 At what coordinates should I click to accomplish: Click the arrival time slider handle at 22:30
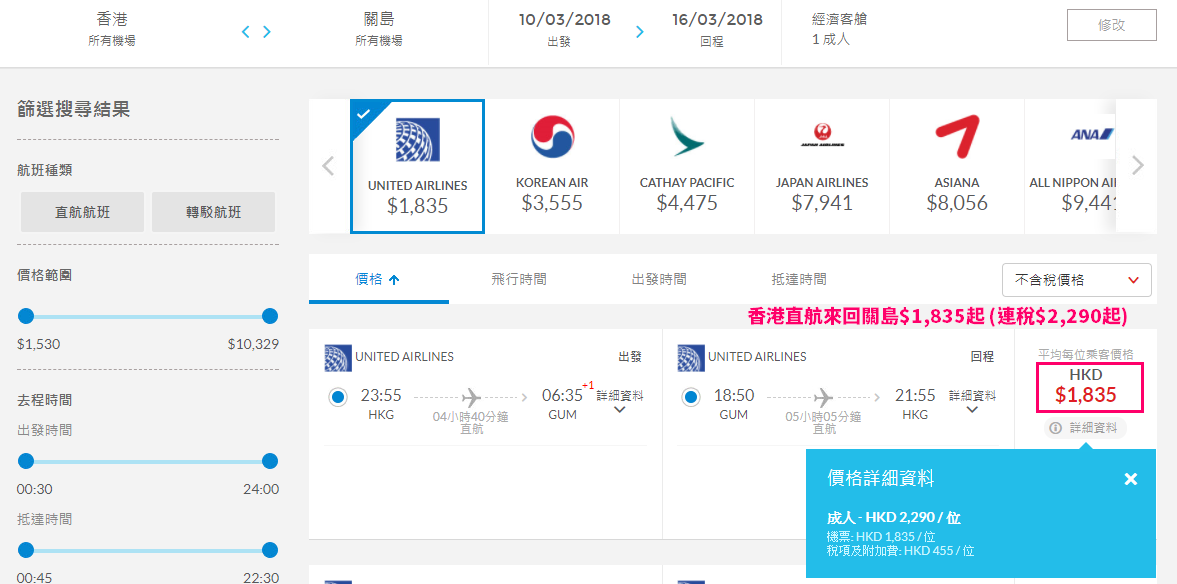pyautogui.click(x=270, y=549)
